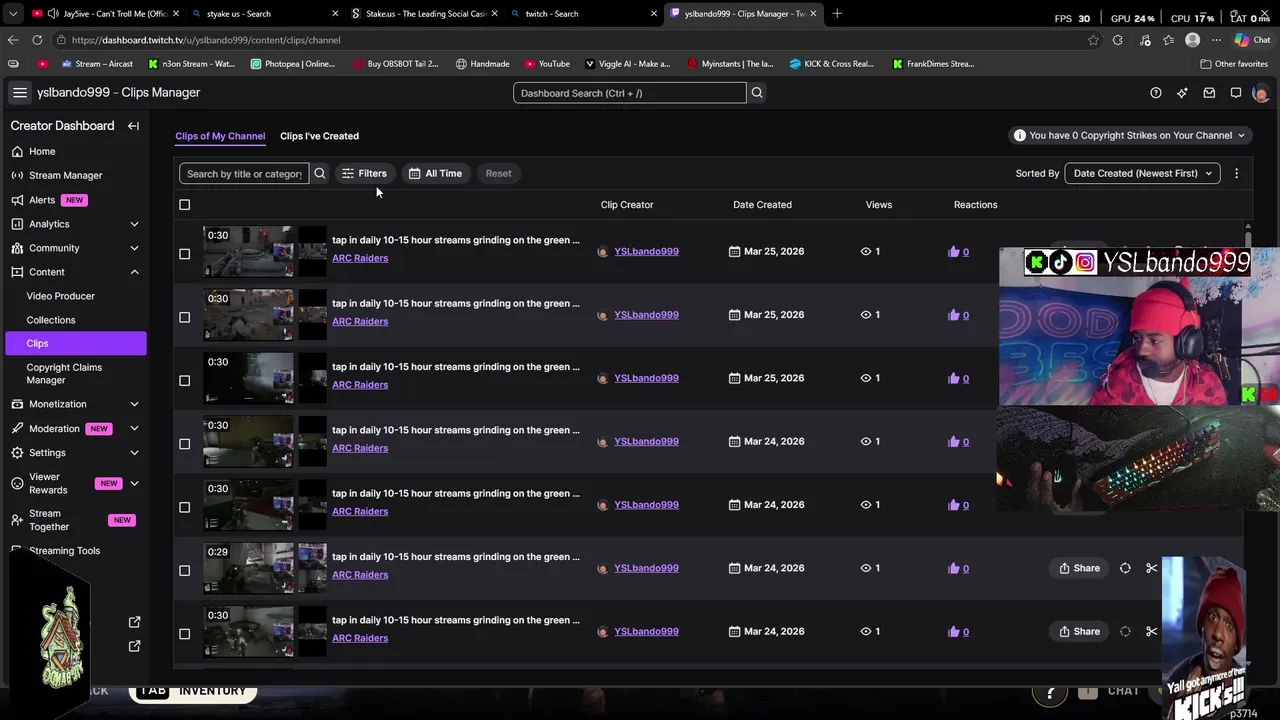Tick checkbox of the first clip row

click(x=184, y=254)
